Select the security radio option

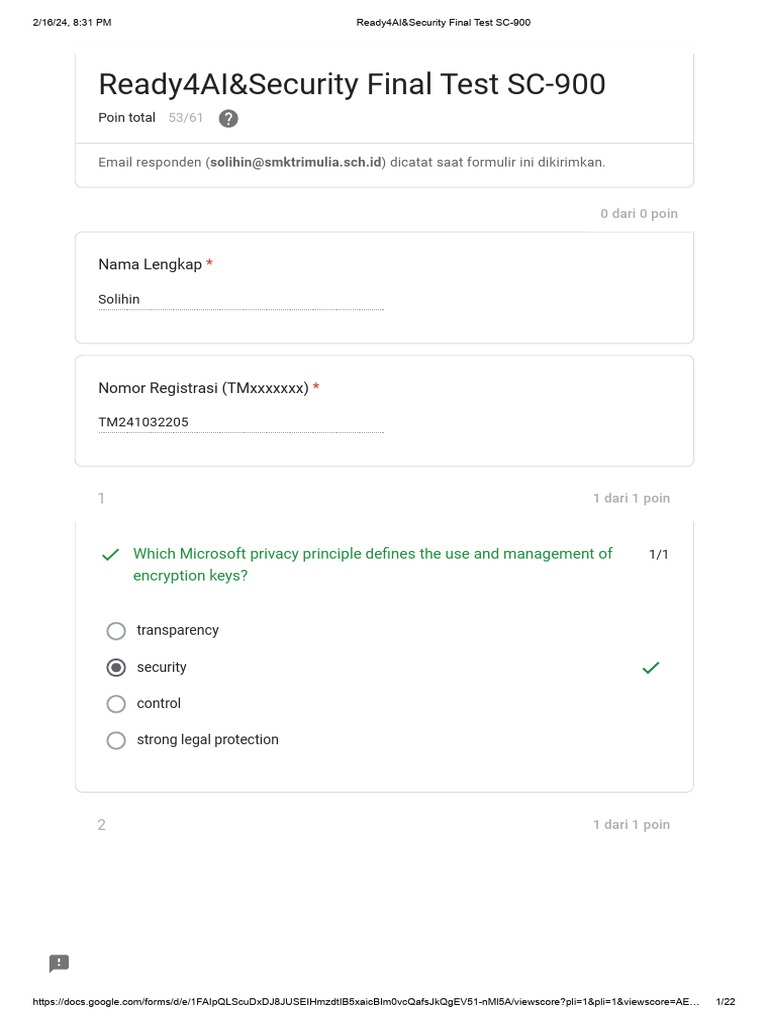(116, 667)
